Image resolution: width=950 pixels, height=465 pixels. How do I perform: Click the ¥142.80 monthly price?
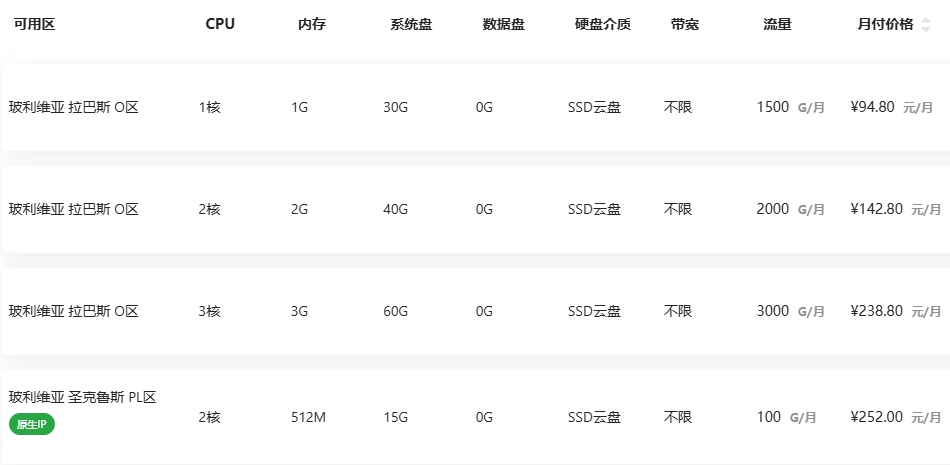coord(877,209)
